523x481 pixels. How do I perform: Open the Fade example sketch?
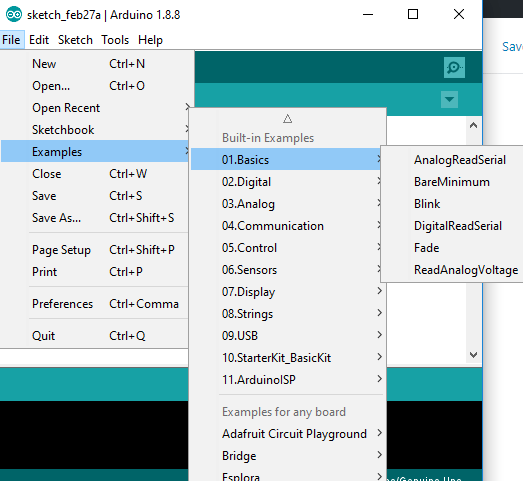[x=453, y=248]
